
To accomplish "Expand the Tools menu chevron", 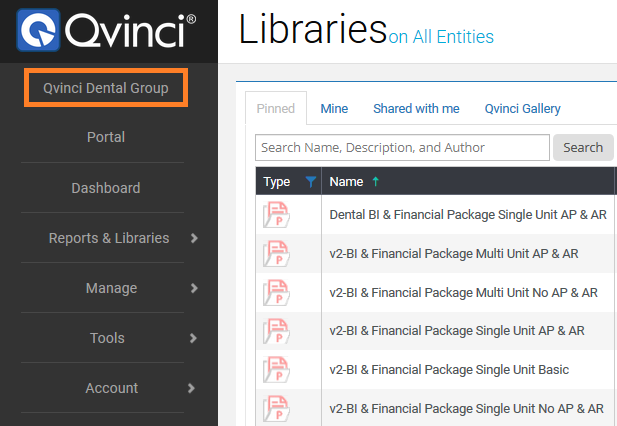I will 193,338.
